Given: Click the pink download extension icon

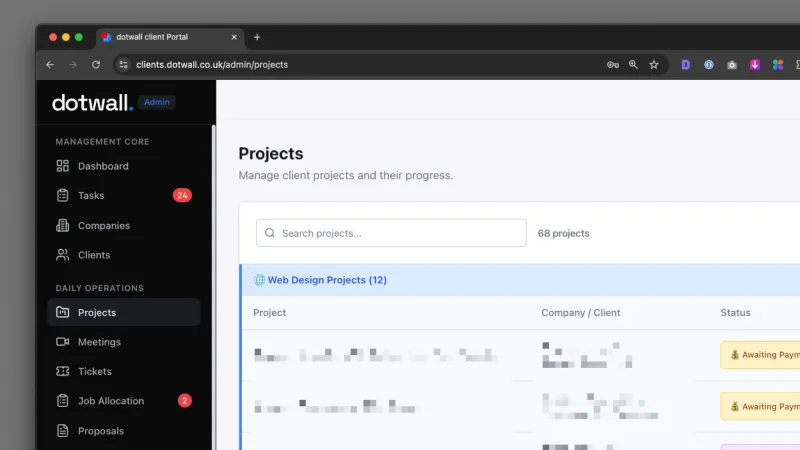Looking at the screenshot, I should pyautogui.click(x=755, y=65).
